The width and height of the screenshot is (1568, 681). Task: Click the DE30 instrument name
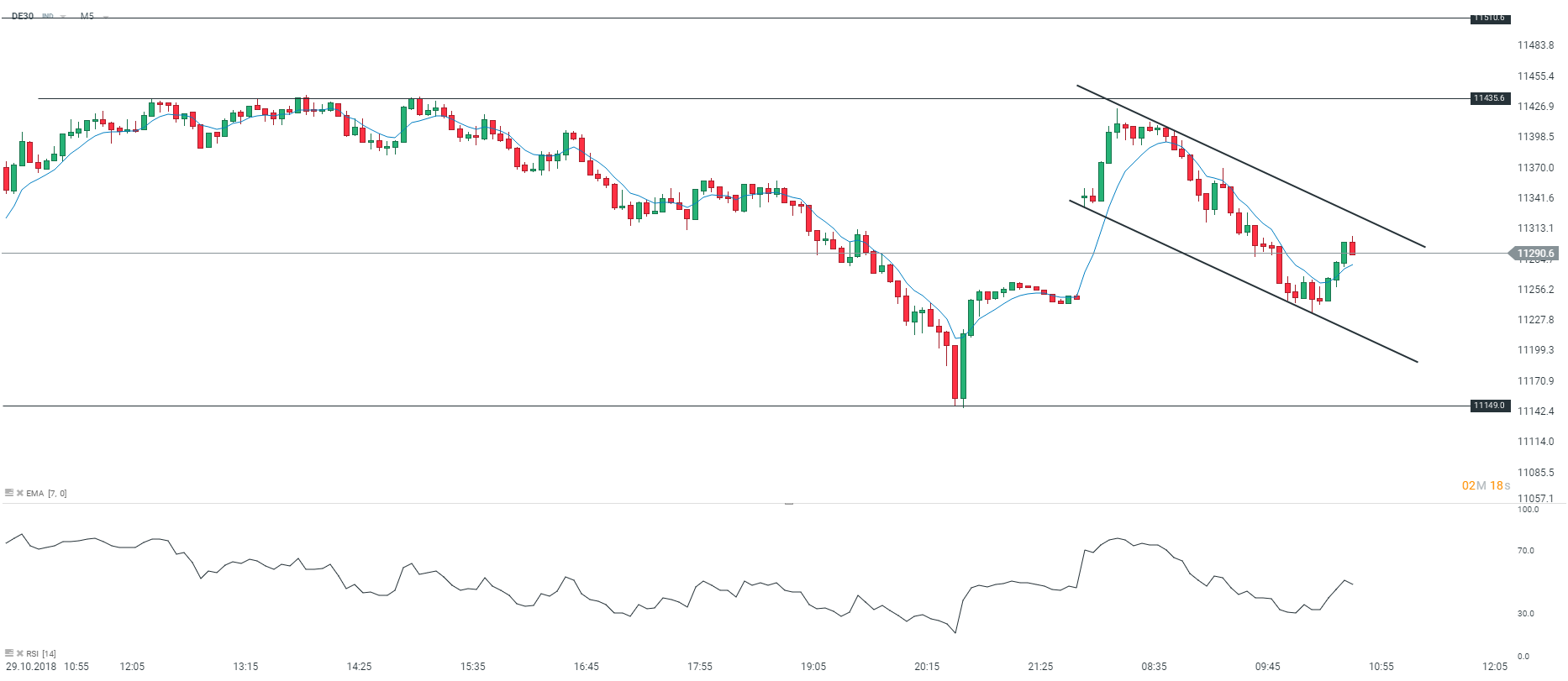[23, 16]
